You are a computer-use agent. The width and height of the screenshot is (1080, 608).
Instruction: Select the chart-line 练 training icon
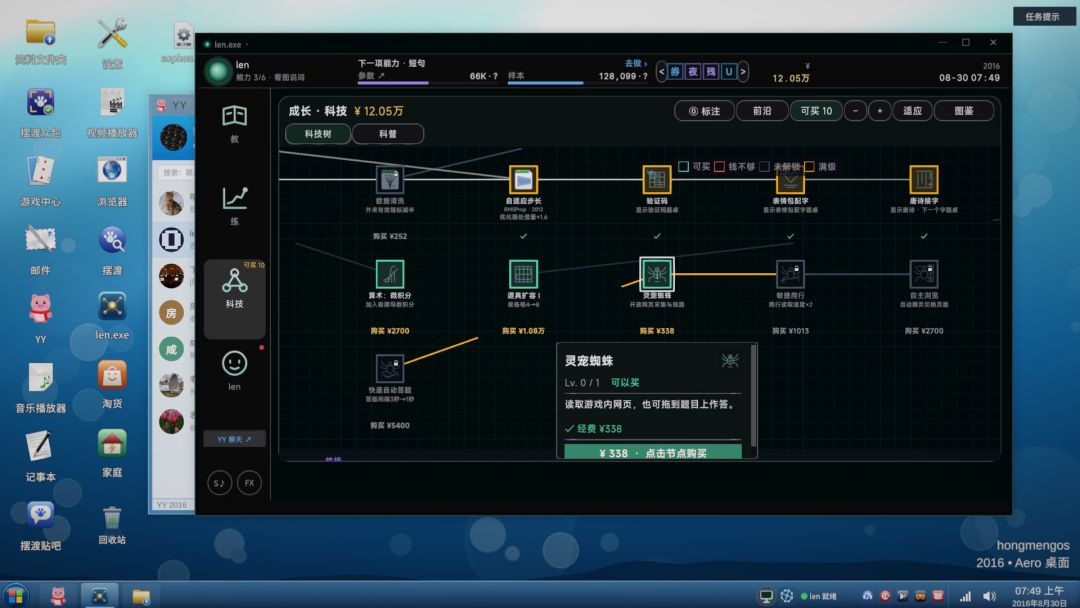click(x=234, y=205)
